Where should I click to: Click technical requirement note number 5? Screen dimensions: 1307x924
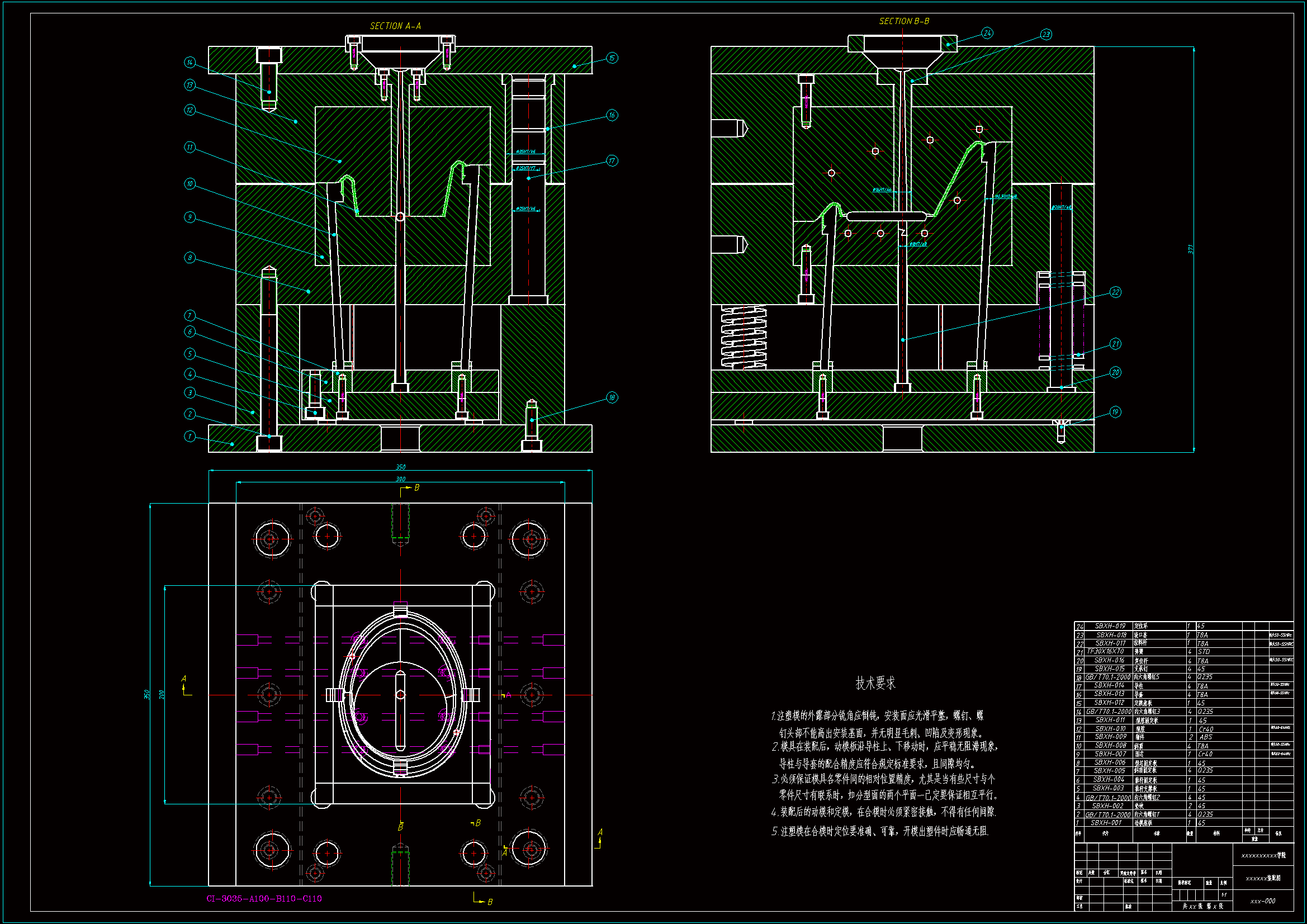click(879, 831)
